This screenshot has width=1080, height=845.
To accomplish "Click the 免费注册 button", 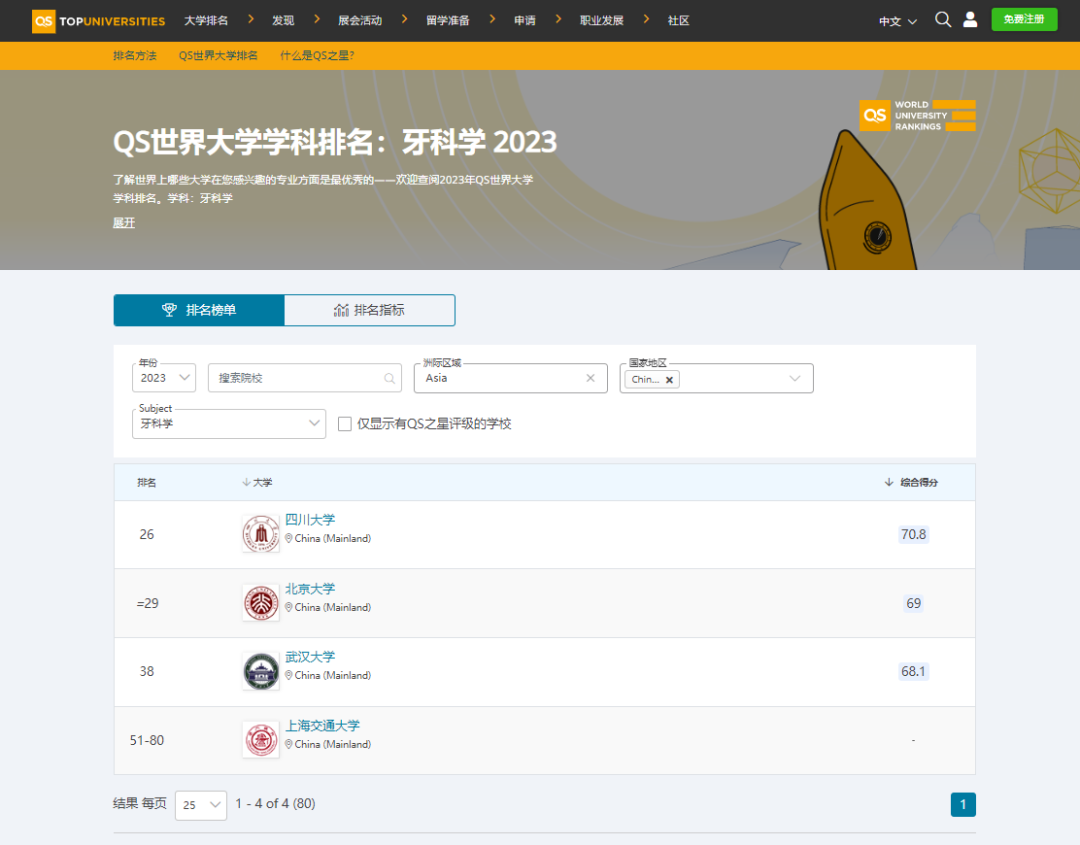I will coord(1024,19).
